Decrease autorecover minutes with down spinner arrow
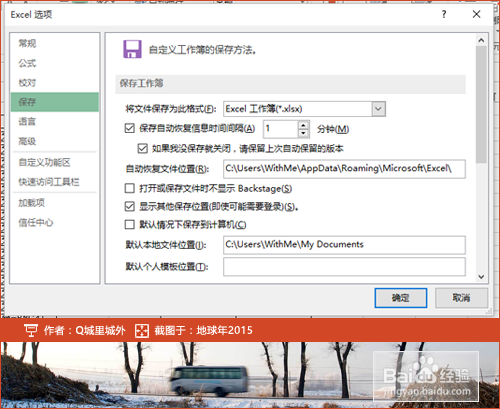The width and height of the screenshot is (500, 409). point(303,133)
